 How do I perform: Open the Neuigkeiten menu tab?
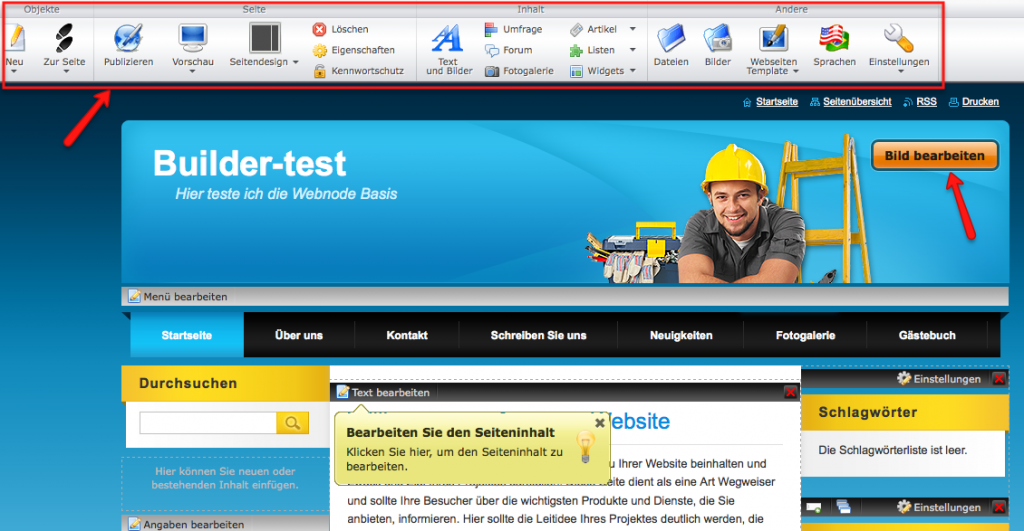pos(680,335)
